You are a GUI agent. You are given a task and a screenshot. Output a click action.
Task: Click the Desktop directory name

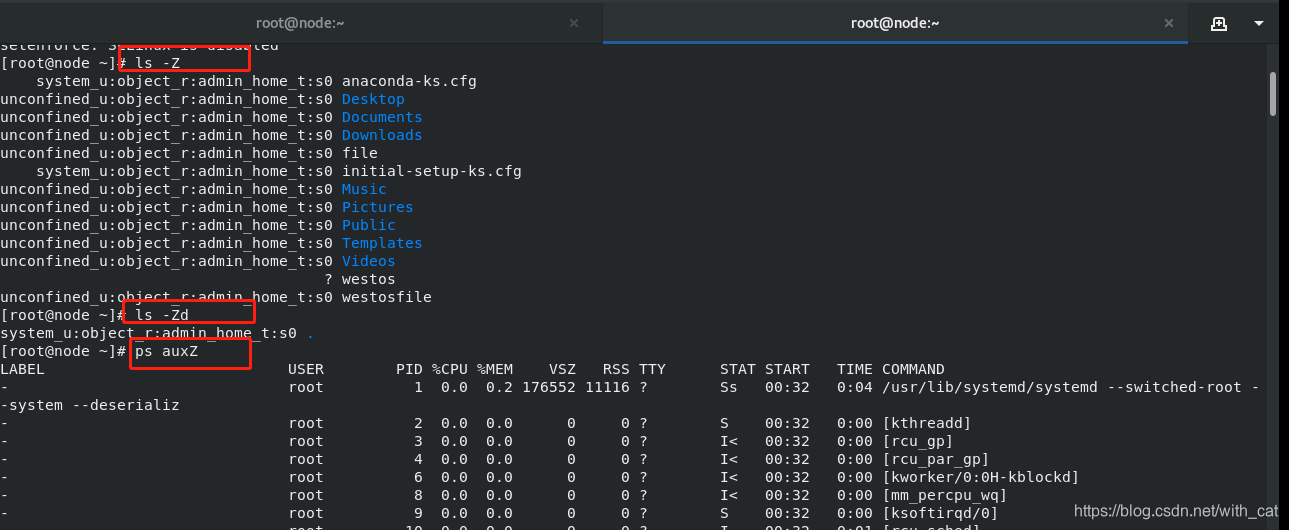pyautogui.click(x=373, y=99)
